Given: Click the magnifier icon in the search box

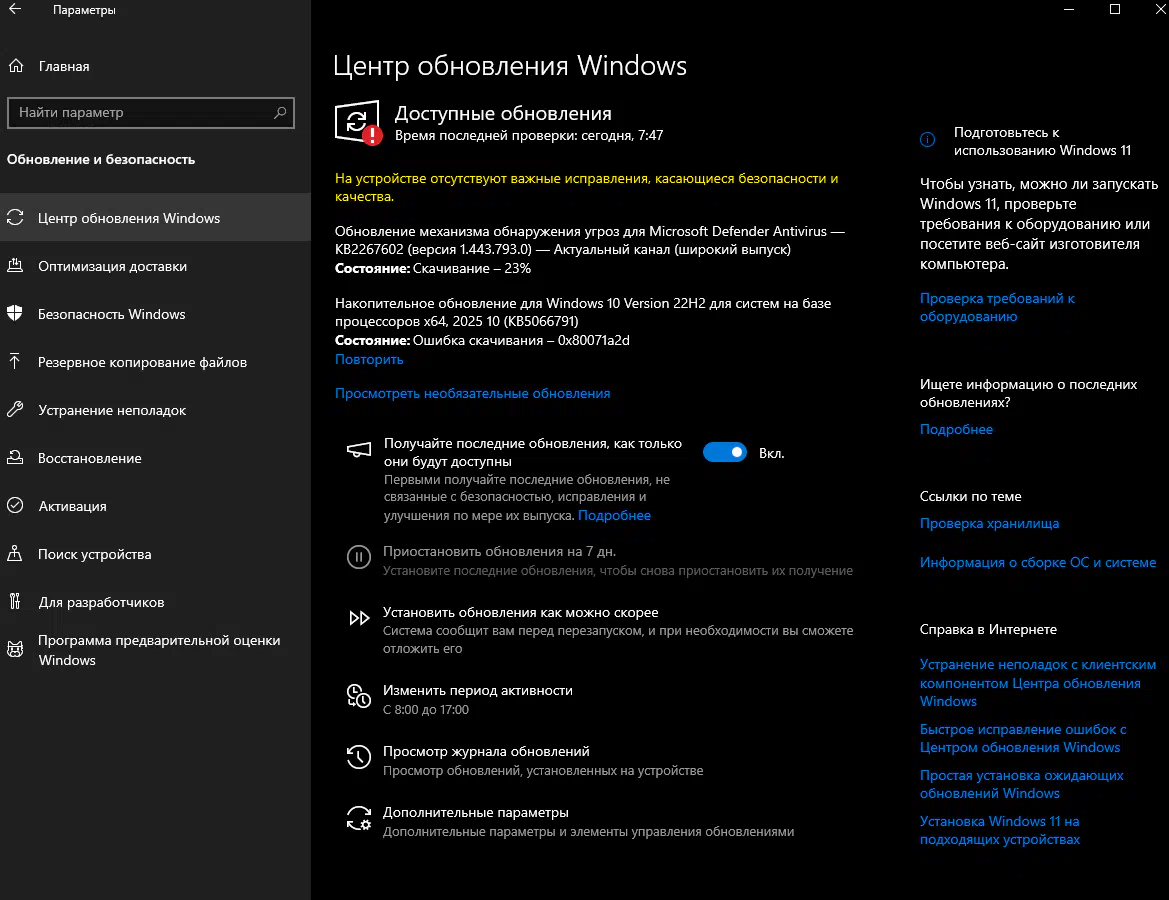Looking at the screenshot, I should (281, 113).
